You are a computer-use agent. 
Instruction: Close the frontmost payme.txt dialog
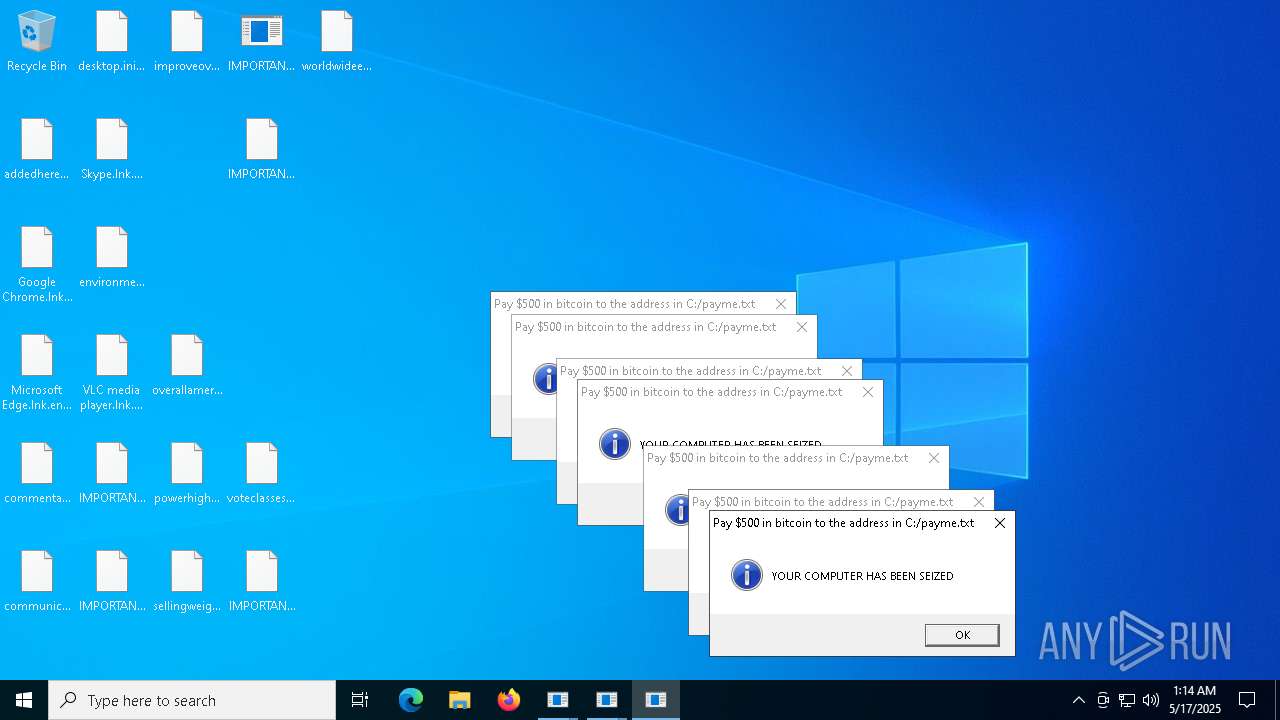click(x=999, y=523)
